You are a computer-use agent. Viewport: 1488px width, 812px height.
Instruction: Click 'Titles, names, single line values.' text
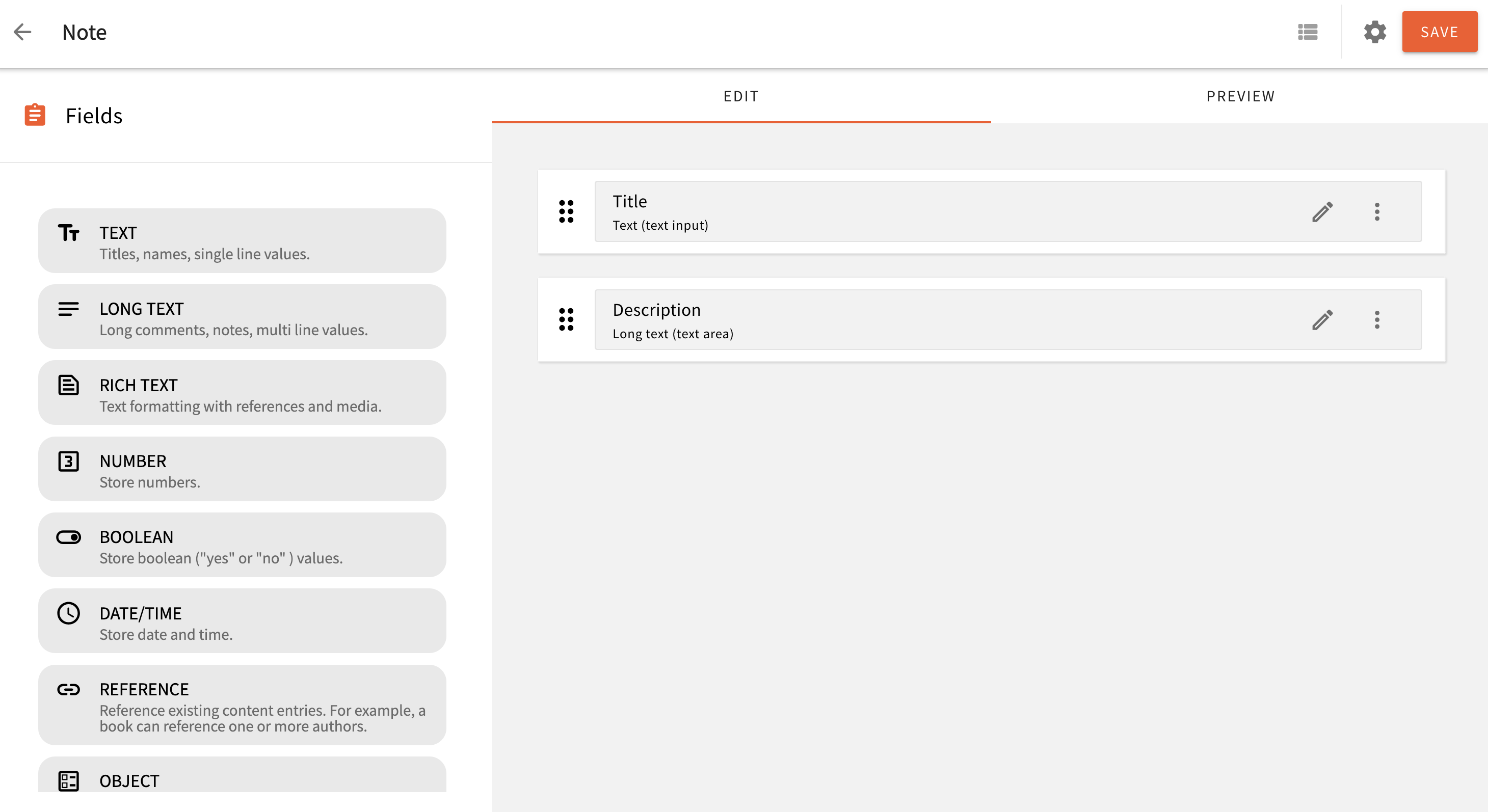click(x=204, y=254)
